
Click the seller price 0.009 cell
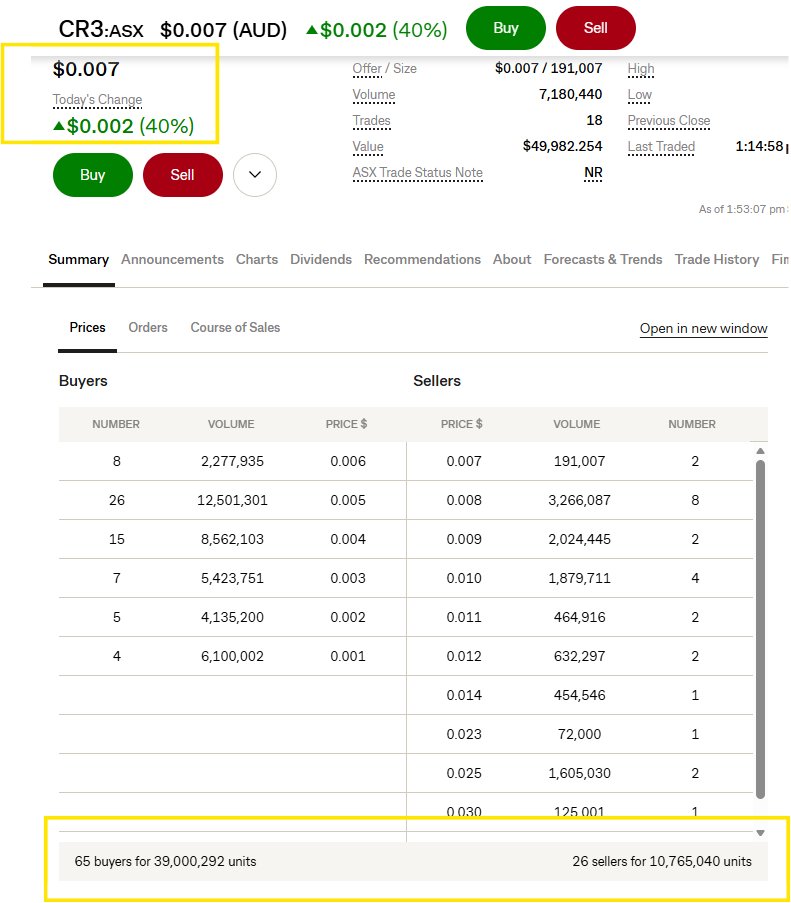(464, 540)
